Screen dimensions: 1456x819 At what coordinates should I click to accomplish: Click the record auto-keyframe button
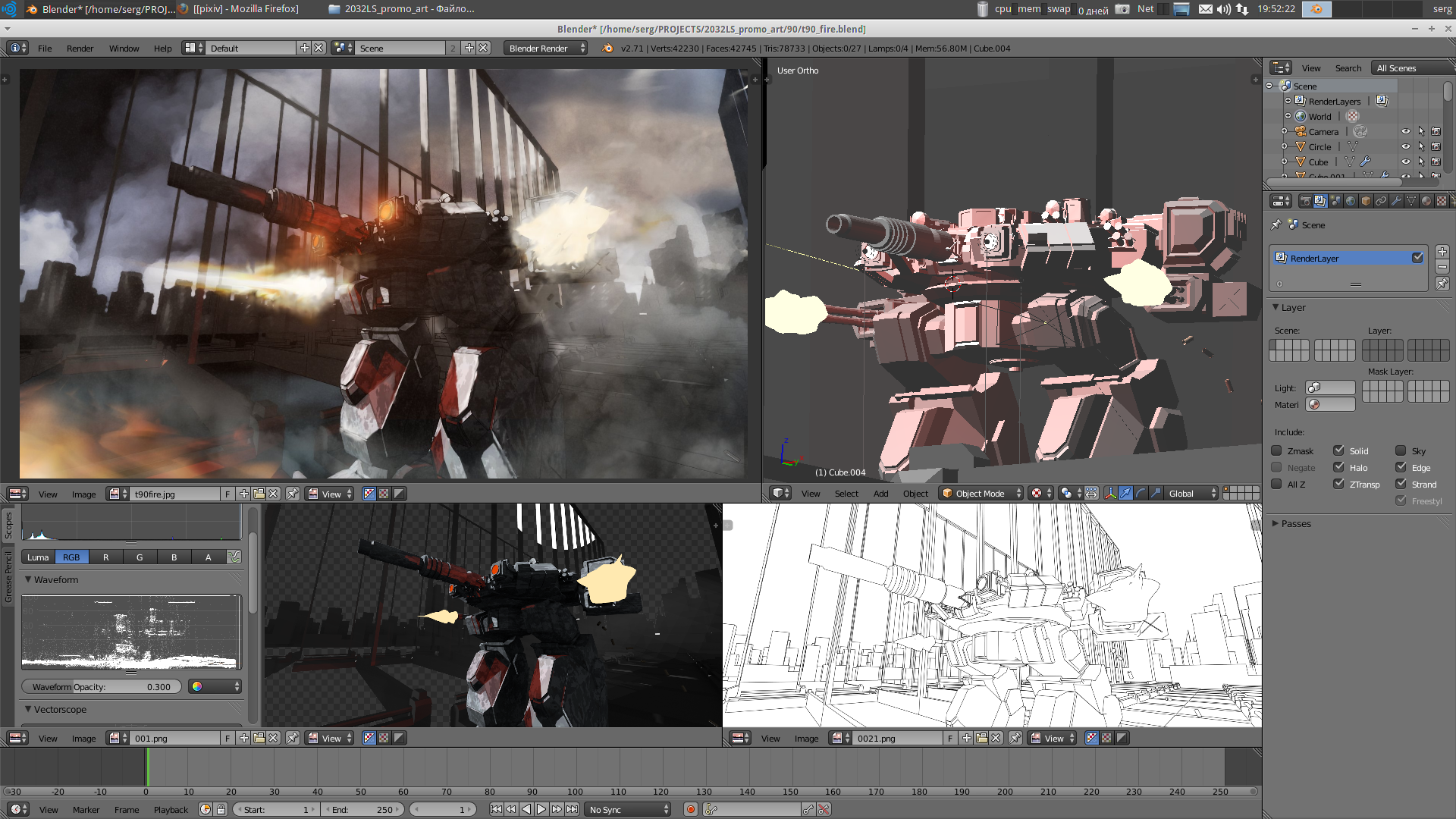click(691, 810)
